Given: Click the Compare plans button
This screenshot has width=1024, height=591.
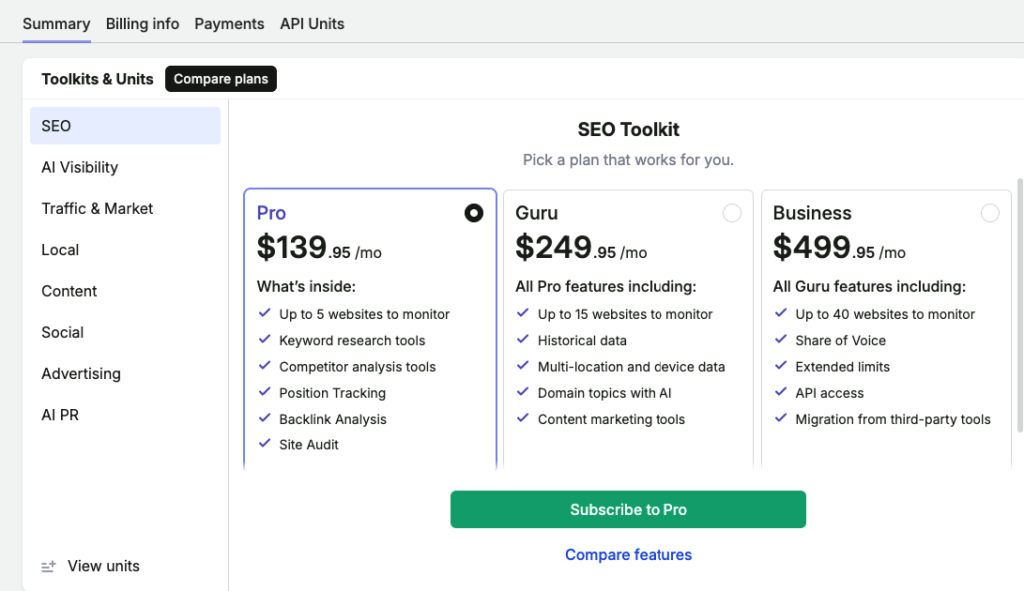Looking at the screenshot, I should tap(221, 79).
